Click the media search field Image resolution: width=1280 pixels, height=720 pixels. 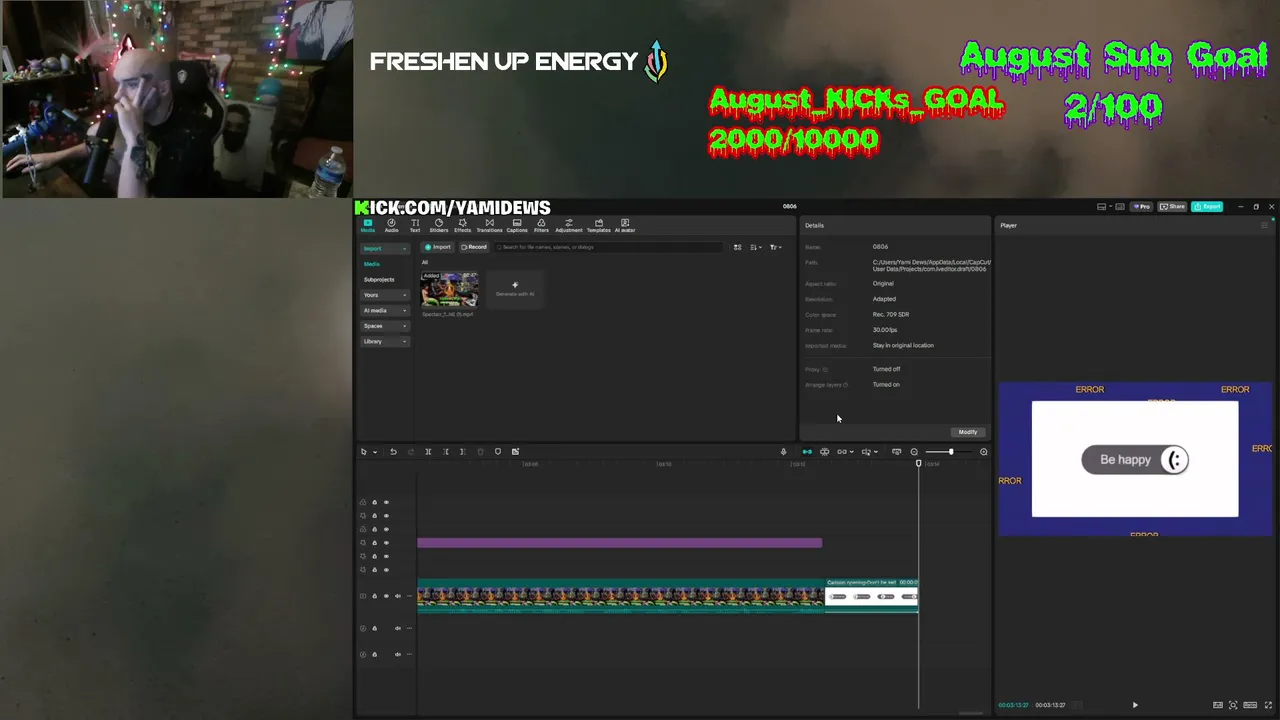pos(609,247)
